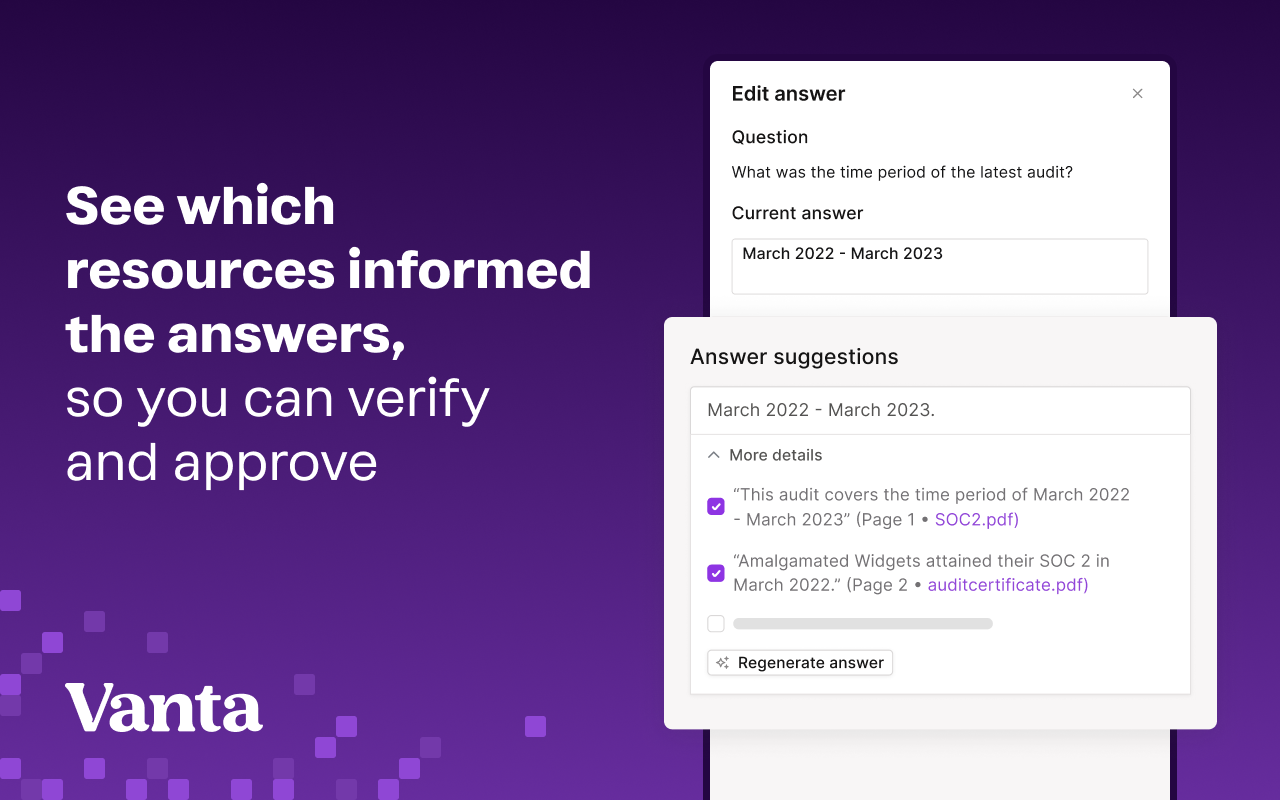Close the Edit answer dialog
1280x800 pixels.
coord(1137,93)
